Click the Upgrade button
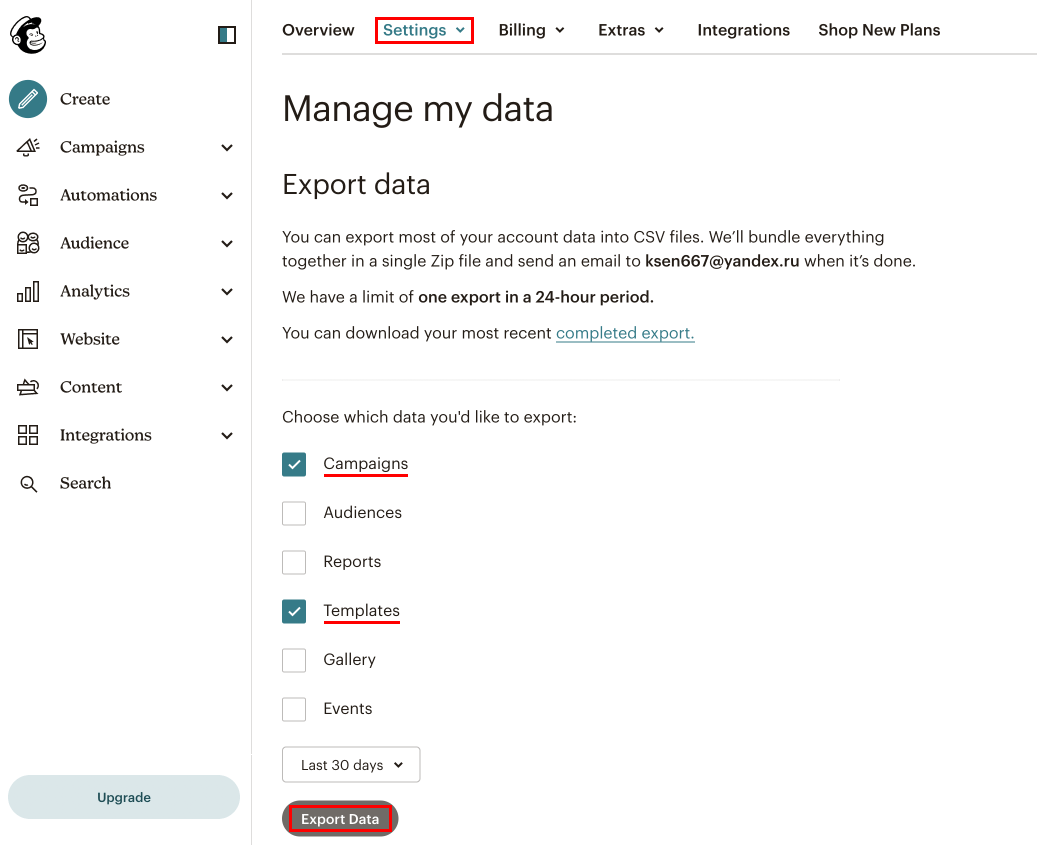Screen dimensions: 1037x845 pyautogui.click(x=123, y=797)
